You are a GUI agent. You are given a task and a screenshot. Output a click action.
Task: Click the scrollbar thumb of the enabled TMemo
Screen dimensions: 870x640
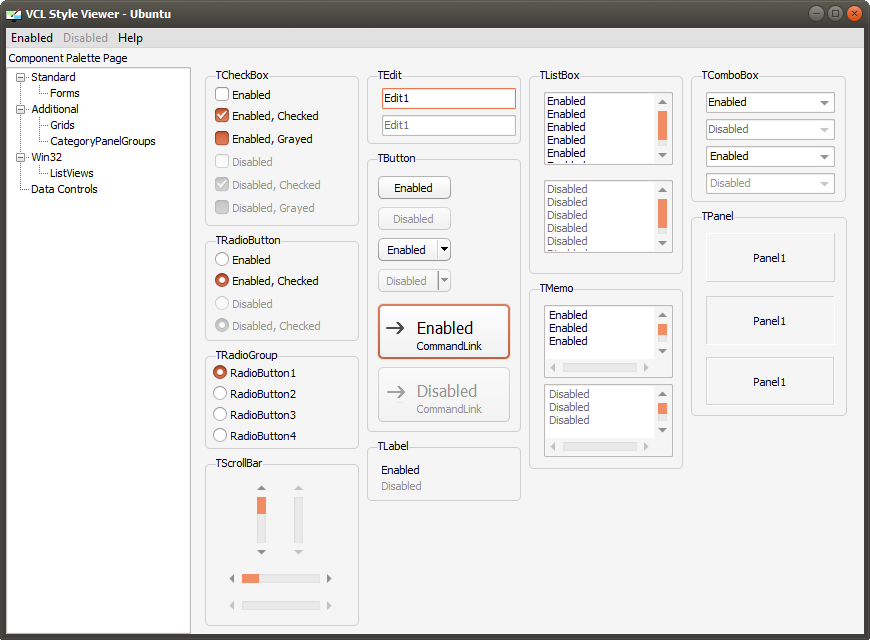coord(662,330)
